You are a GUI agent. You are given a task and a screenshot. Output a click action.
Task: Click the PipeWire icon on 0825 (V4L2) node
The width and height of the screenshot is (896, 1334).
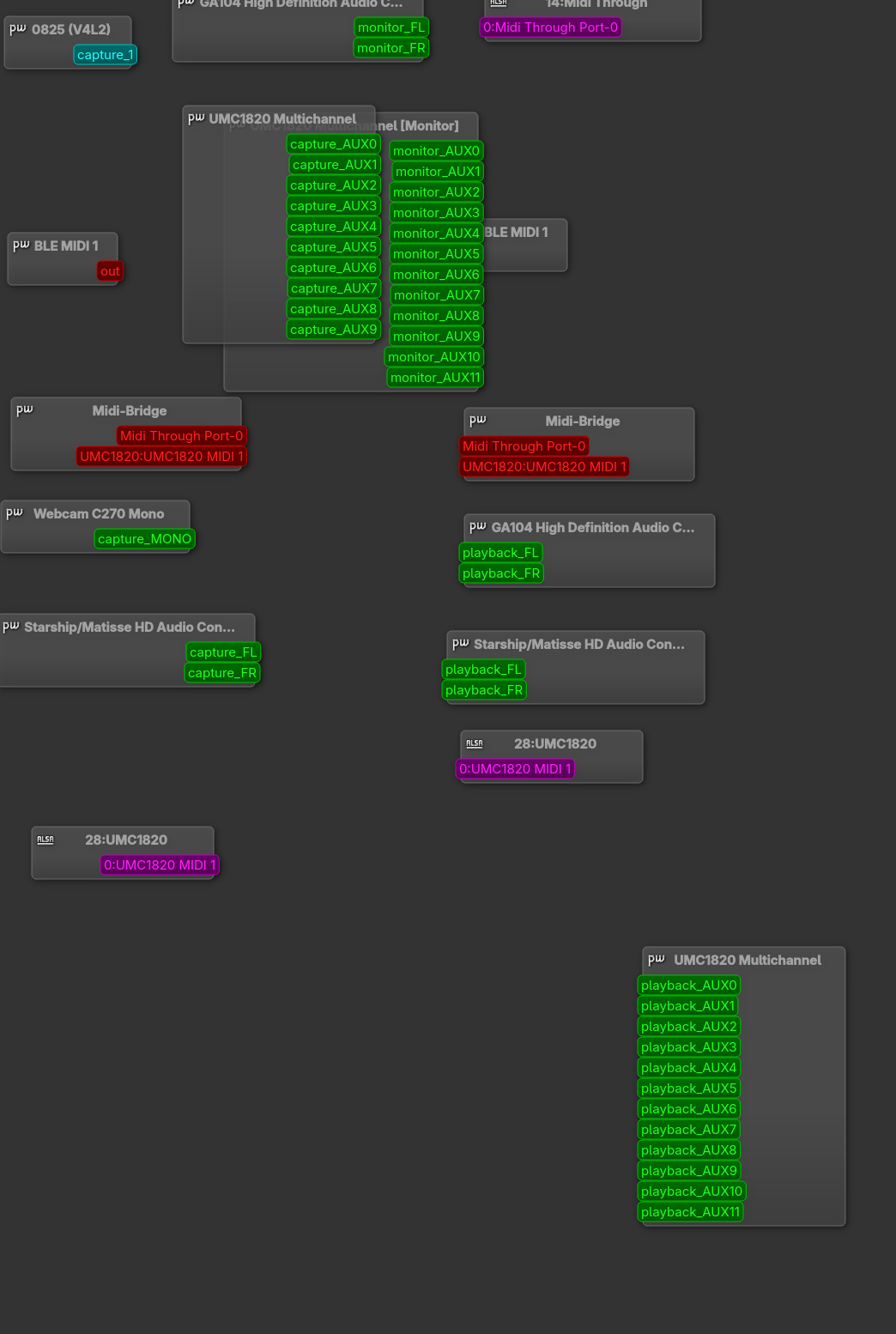coord(18,29)
